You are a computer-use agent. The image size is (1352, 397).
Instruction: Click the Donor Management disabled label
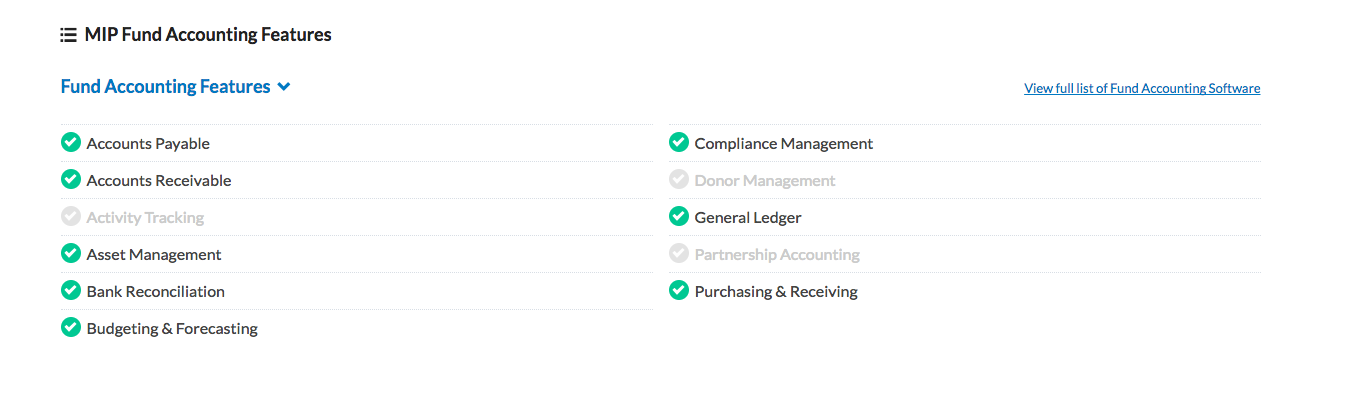[765, 181]
